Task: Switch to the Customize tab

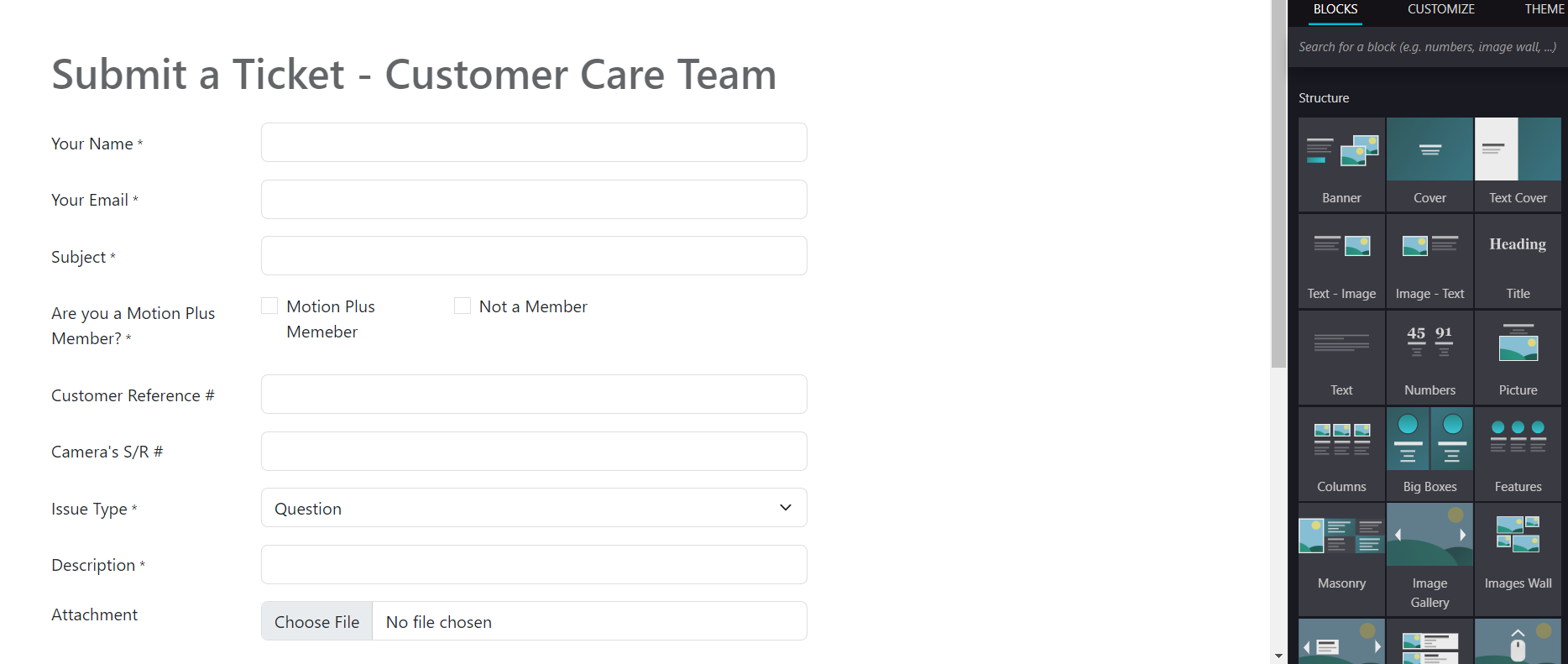Action: click(x=1440, y=9)
